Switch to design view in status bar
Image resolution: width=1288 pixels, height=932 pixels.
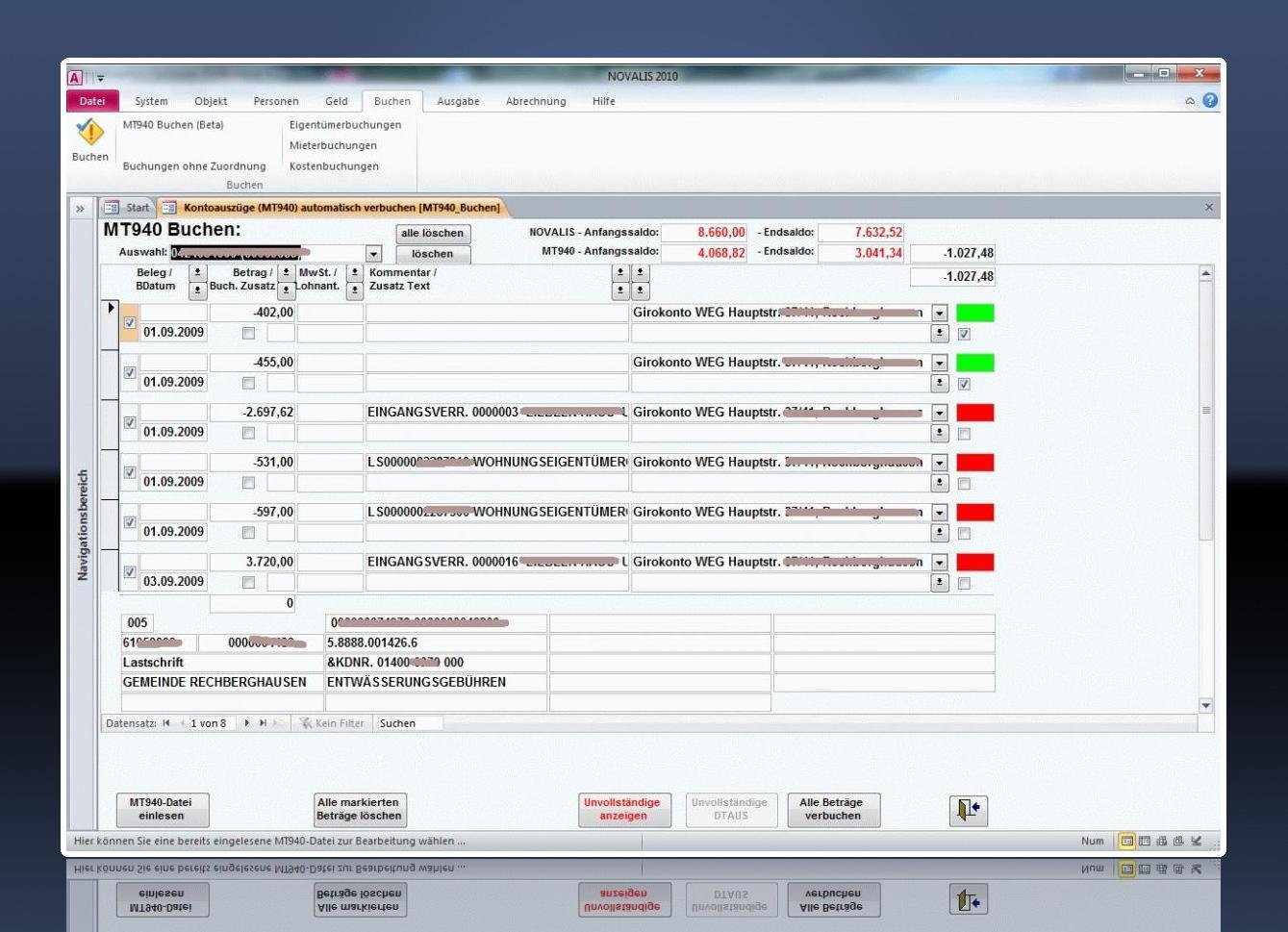(1197, 842)
